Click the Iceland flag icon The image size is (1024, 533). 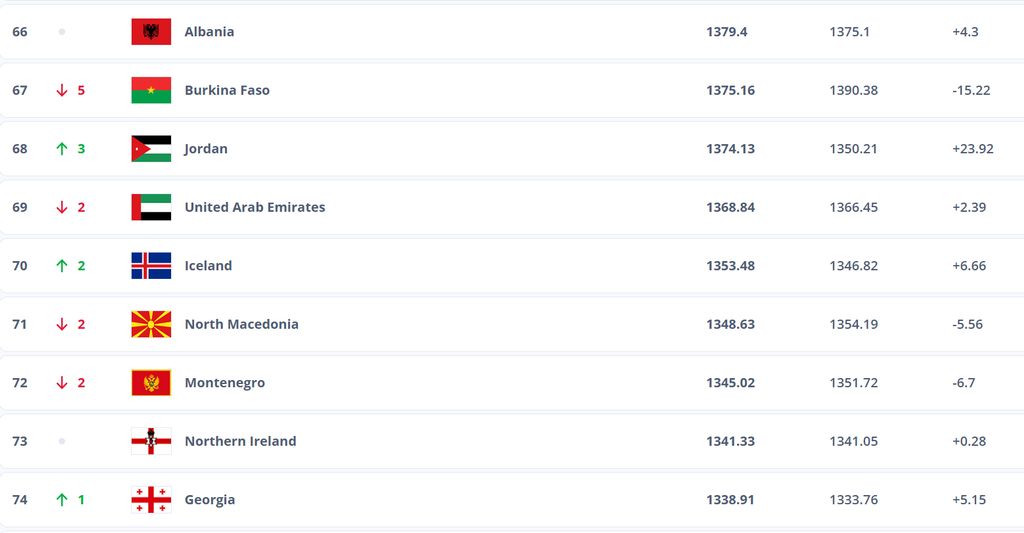click(x=151, y=266)
